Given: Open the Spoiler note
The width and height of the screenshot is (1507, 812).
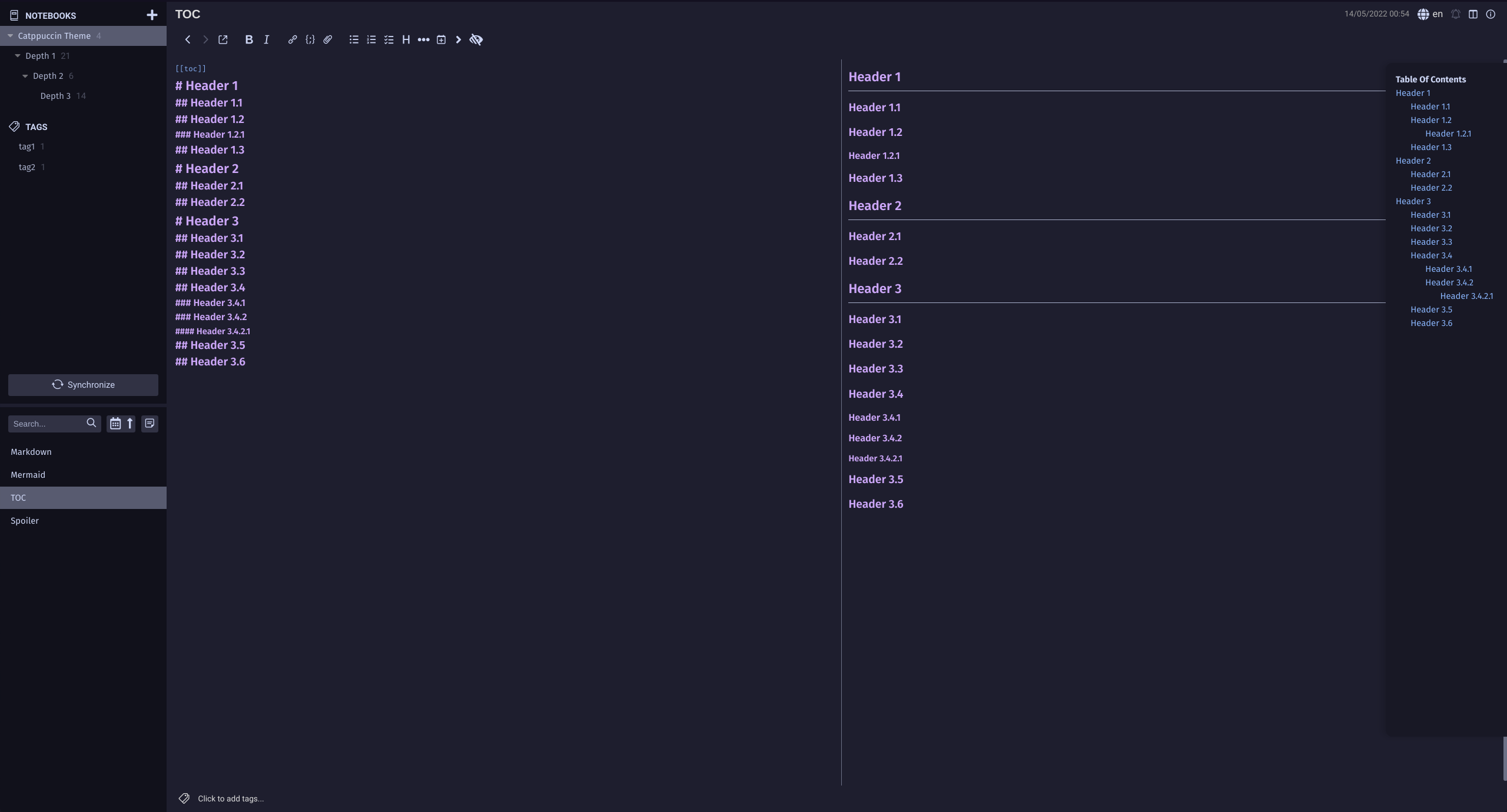Looking at the screenshot, I should pyautogui.click(x=83, y=521).
